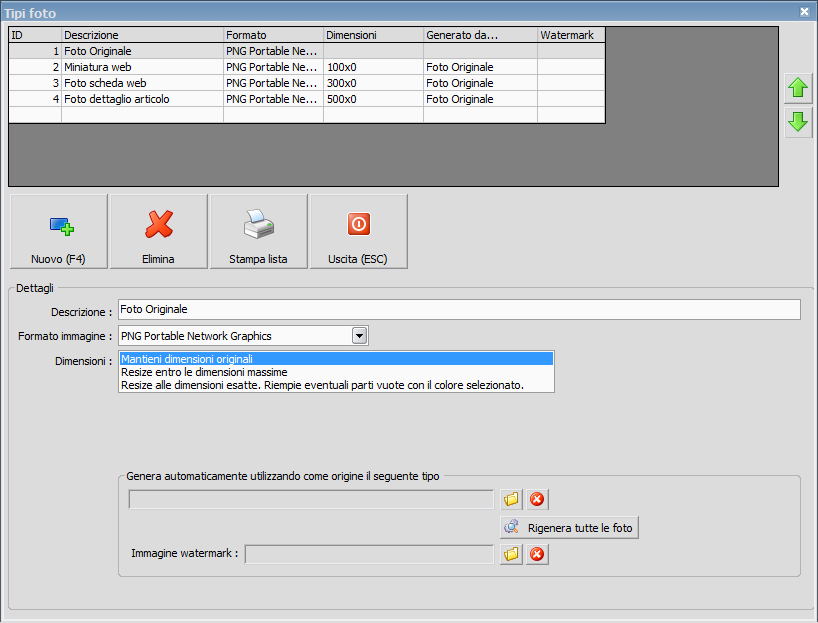Image resolution: width=818 pixels, height=623 pixels.
Task: Choose Resize entro le dimensioni massime
Action: tap(335, 372)
